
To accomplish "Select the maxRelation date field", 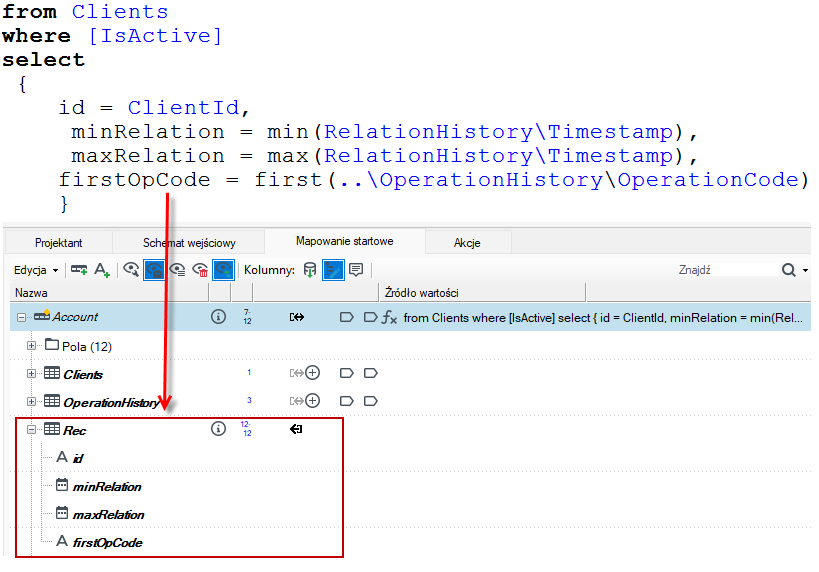I will pyautogui.click(x=109, y=515).
